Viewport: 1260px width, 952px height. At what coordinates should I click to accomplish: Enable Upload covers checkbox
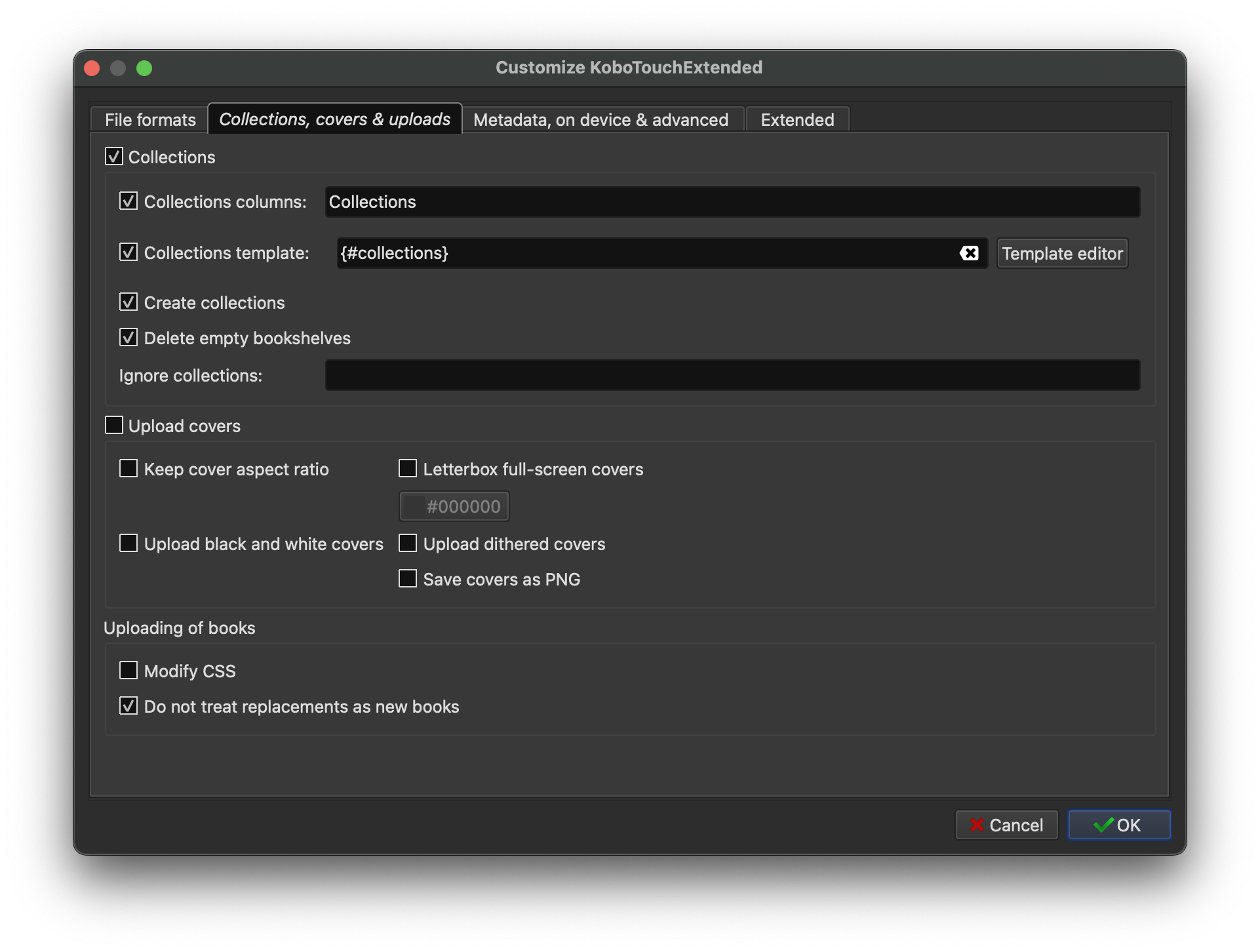tap(114, 426)
